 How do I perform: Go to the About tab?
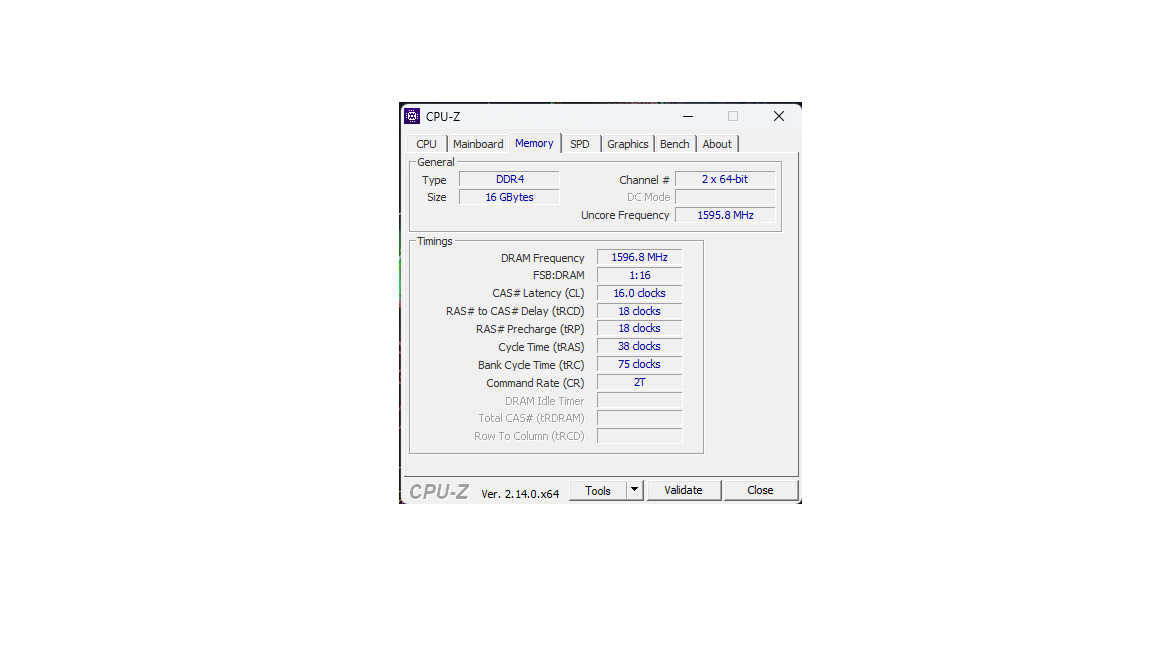[717, 144]
